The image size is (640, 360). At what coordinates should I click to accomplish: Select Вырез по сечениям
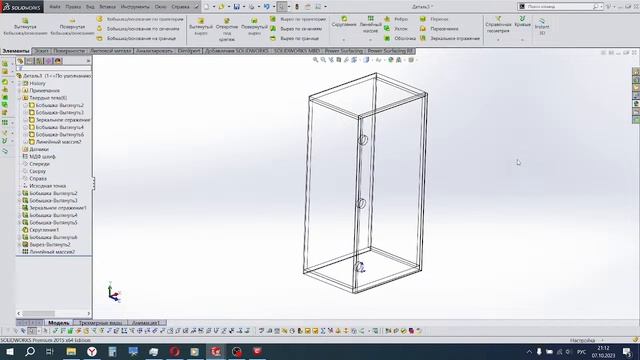(x=296, y=29)
